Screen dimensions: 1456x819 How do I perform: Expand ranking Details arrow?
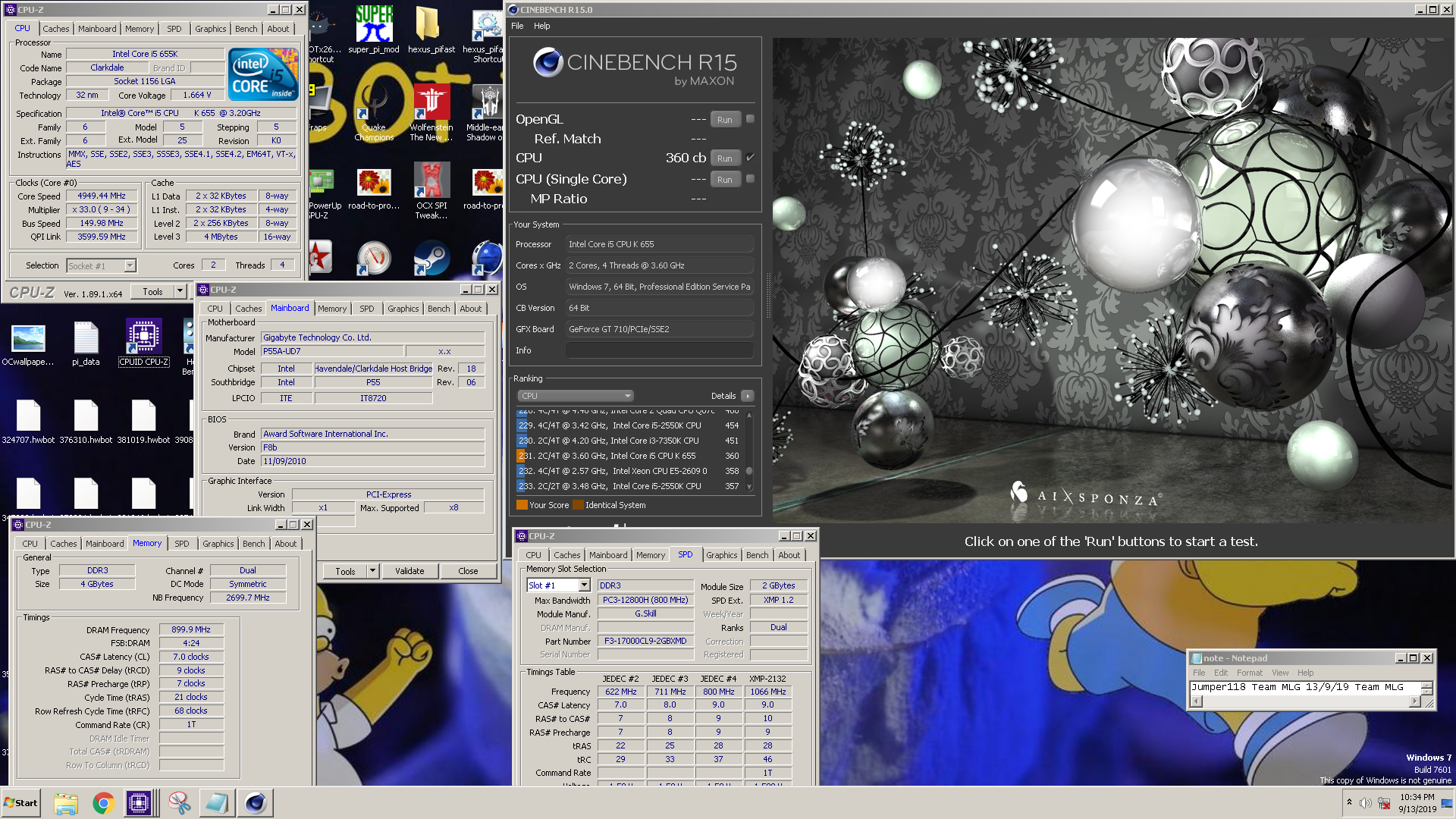pos(747,396)
